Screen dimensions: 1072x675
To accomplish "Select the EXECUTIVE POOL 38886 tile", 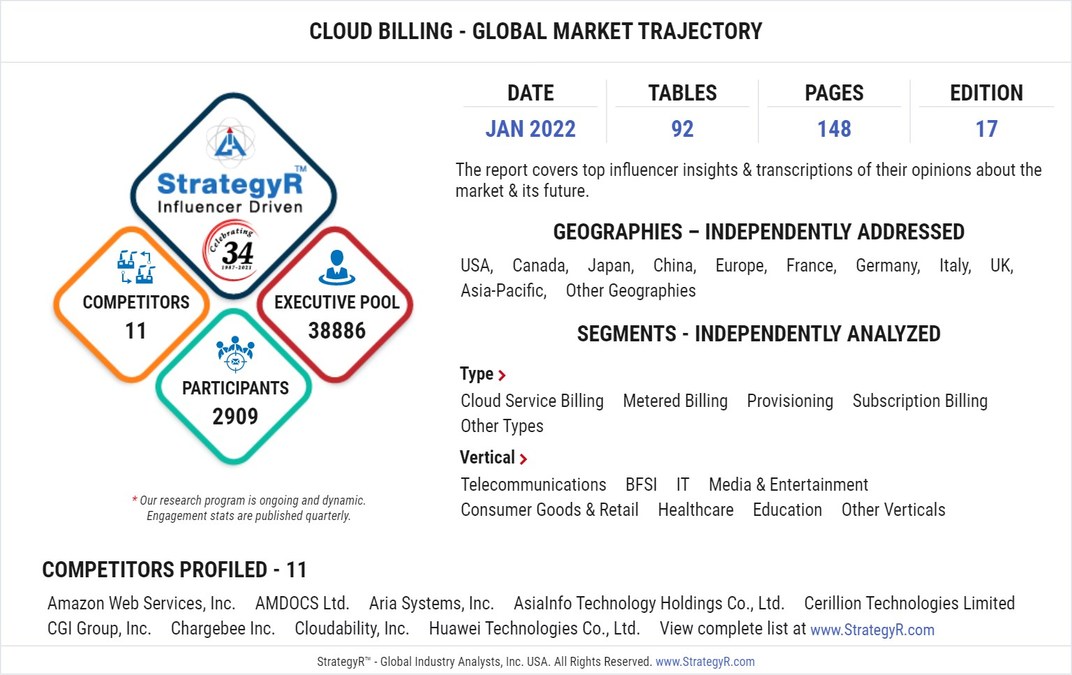I will [x=335, y=305].
